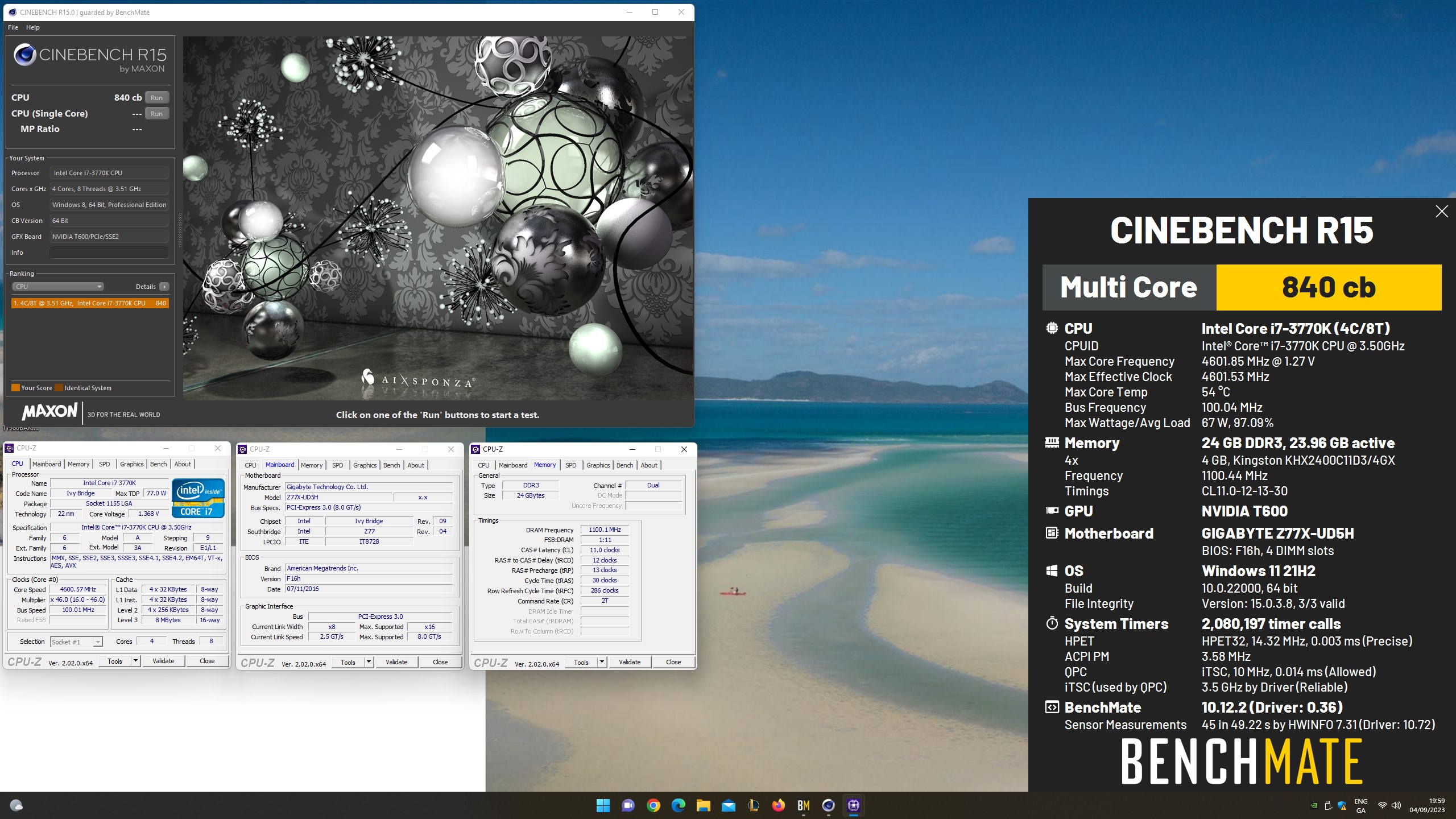Open About tab in Mainboard CPU-Z window
This screenshot has width=1456, height=819.
pyautogui.click(x=416, y=465)
